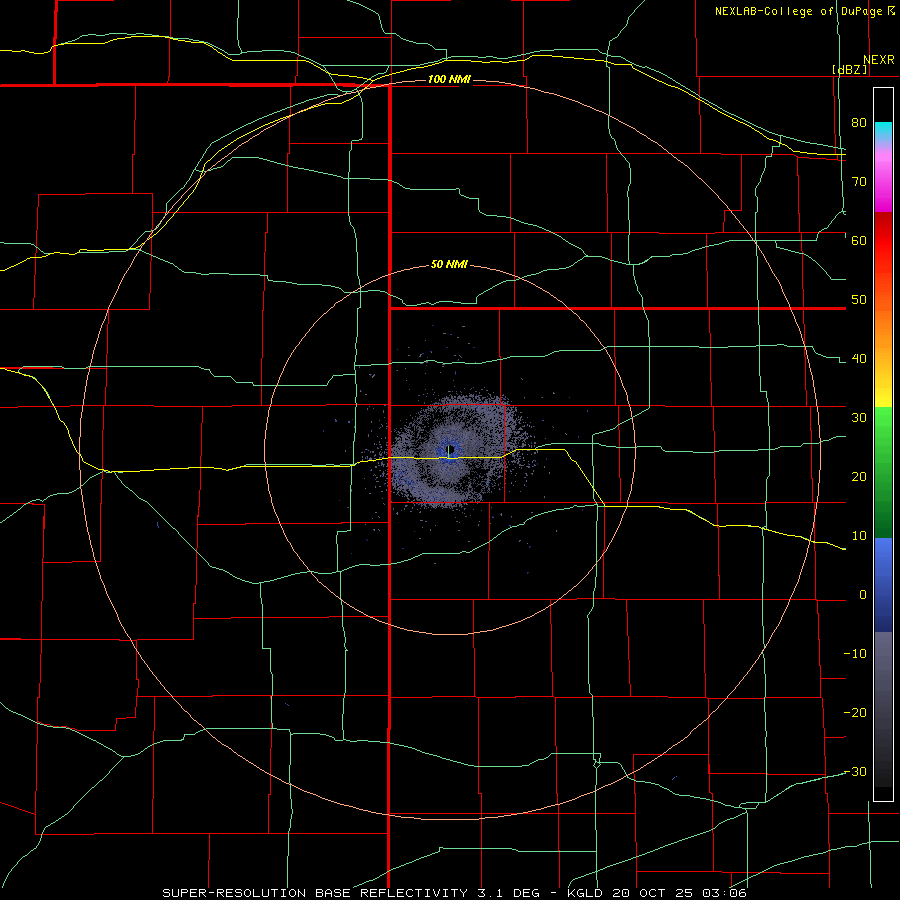Click the -20 dBZ scale value
The image size is (900, 900).
[855, 713]
